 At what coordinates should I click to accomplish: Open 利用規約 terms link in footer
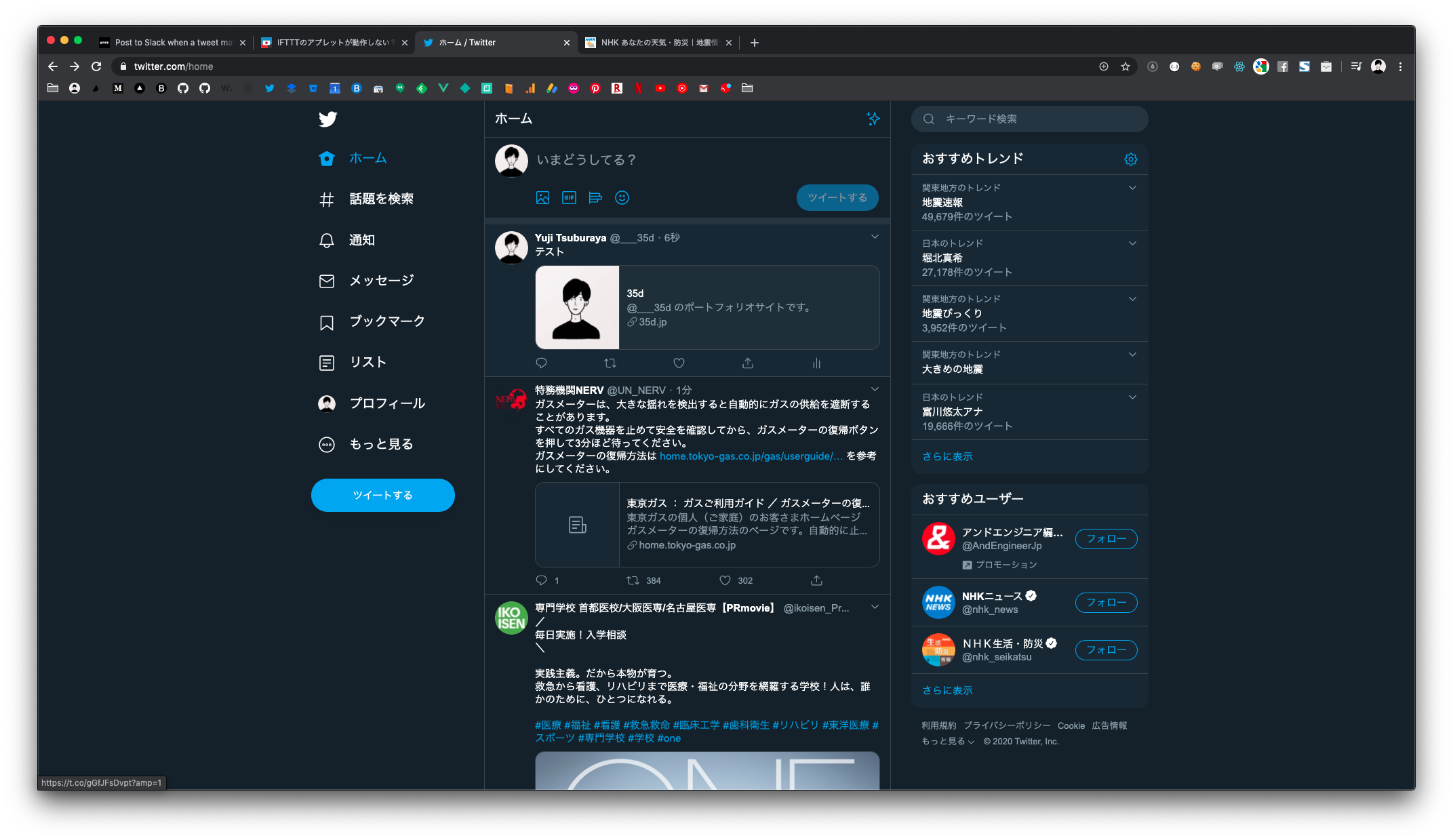pyautogui.click(x=938, y=725)
